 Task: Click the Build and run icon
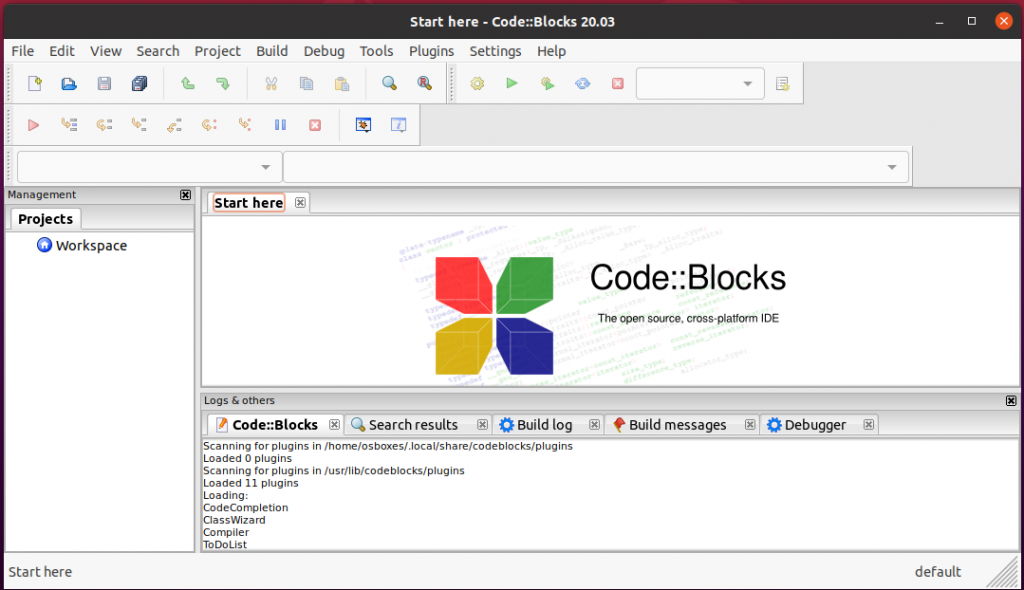point(547,84)
